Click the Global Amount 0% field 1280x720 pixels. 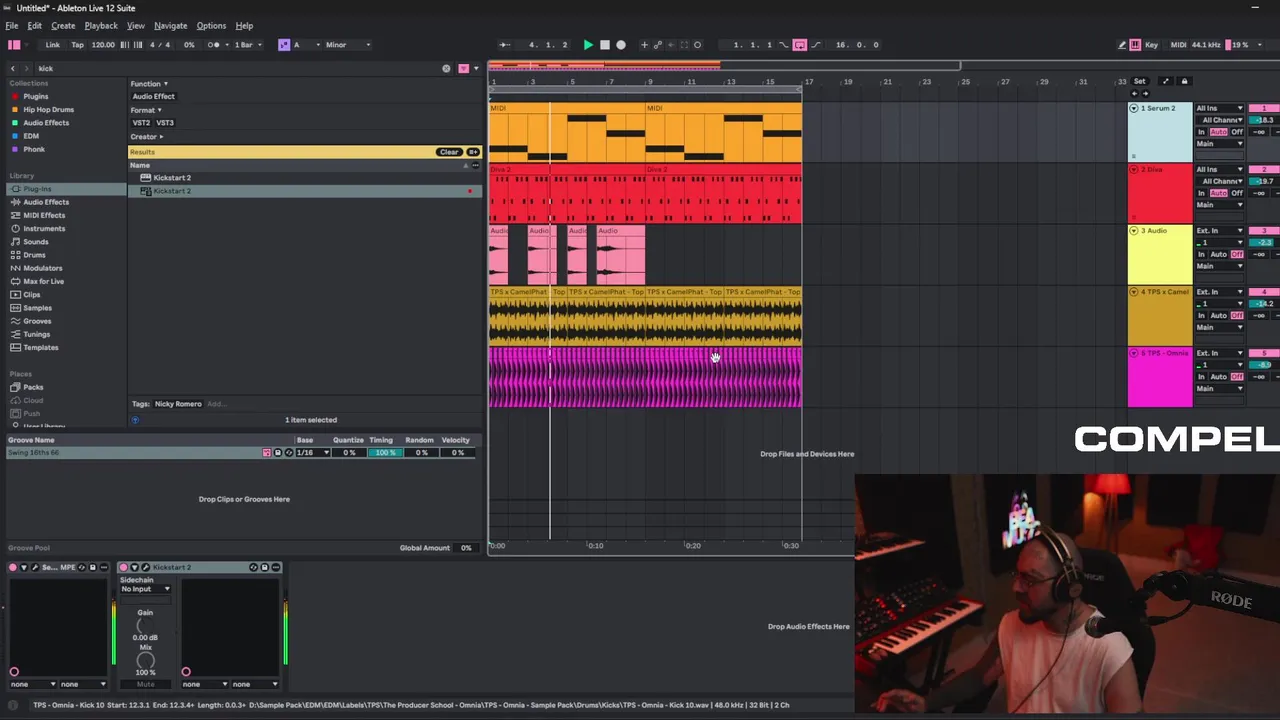(x=465, y=548)
